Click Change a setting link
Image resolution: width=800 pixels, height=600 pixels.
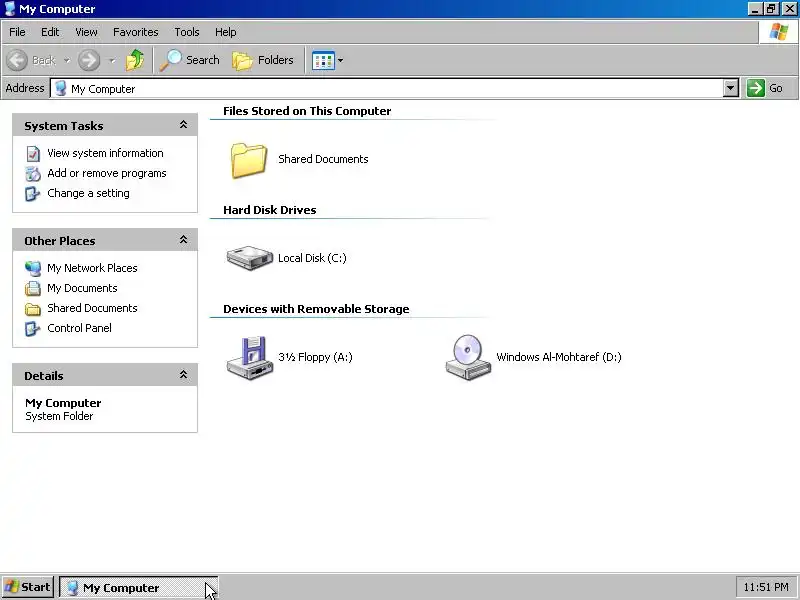88,193
